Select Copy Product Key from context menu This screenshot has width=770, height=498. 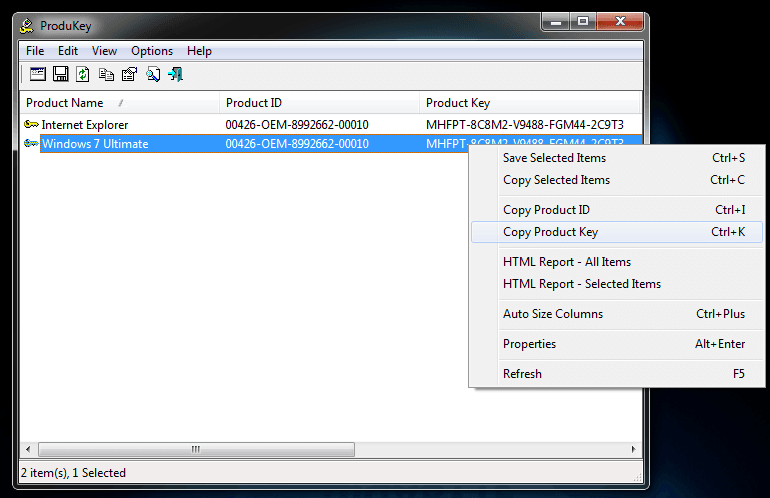click(617, 232)
